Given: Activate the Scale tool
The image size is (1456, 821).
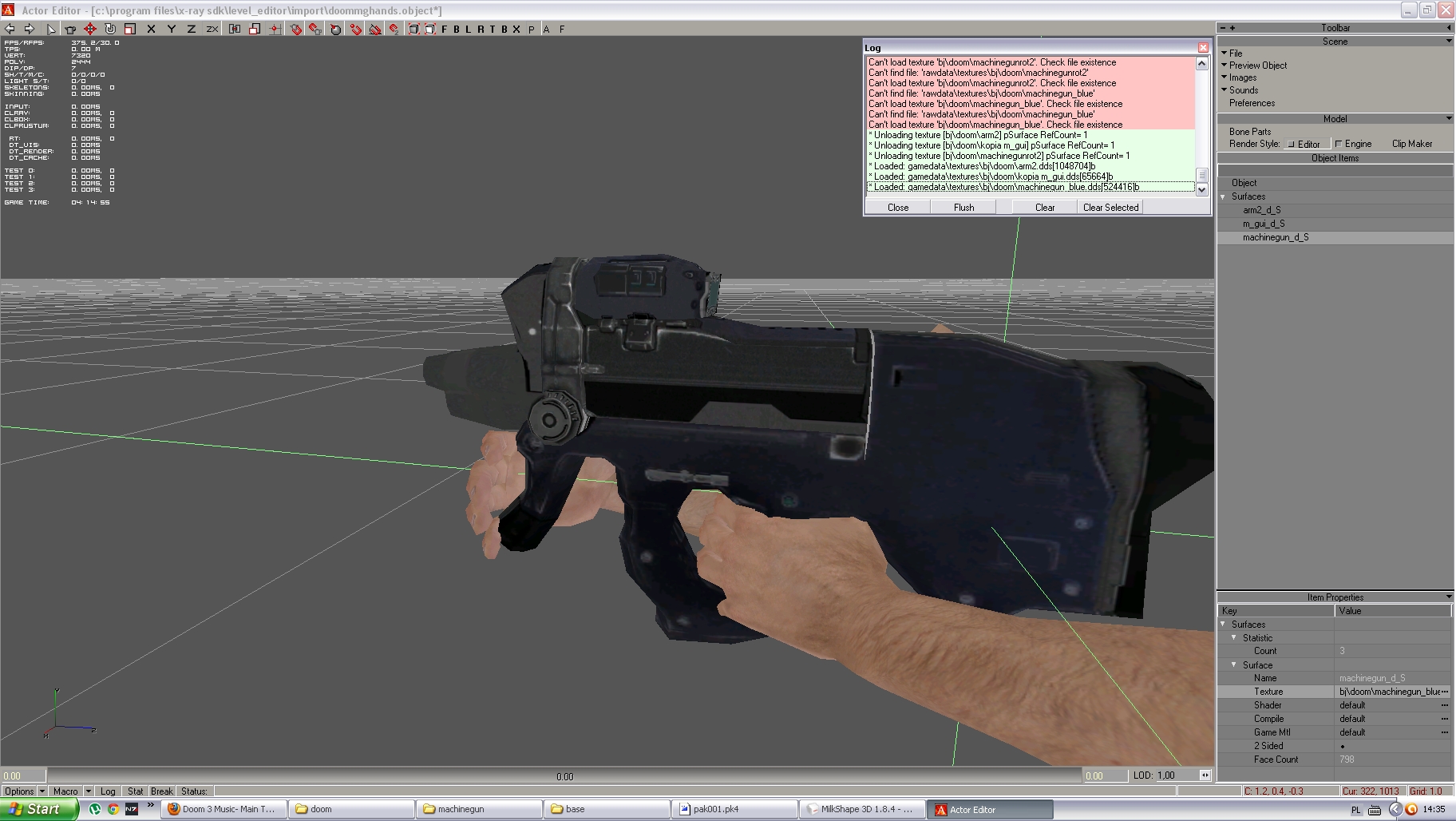Looking at the screenshot, I should [x=129, y=29].
